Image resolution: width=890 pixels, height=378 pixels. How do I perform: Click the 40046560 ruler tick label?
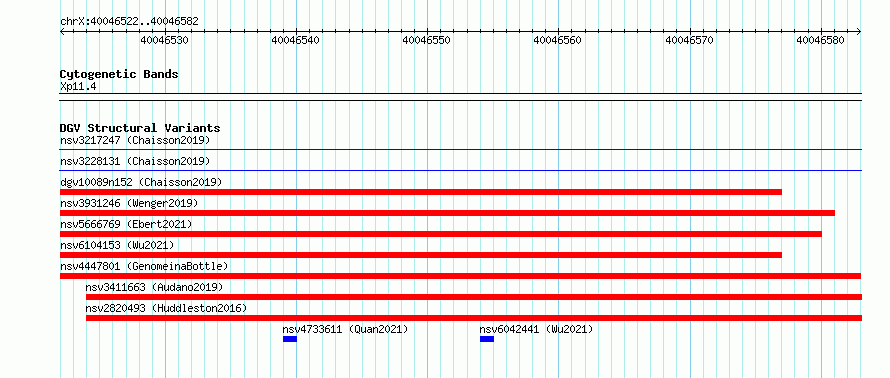tap(558, 40)
